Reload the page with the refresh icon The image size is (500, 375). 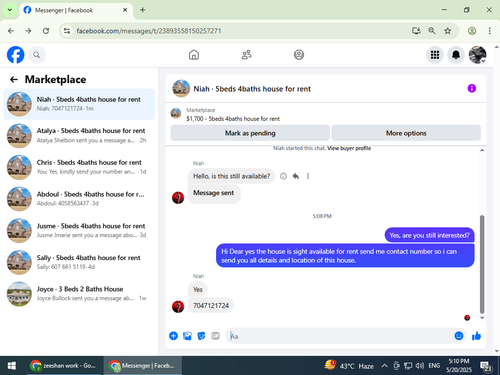46,31
